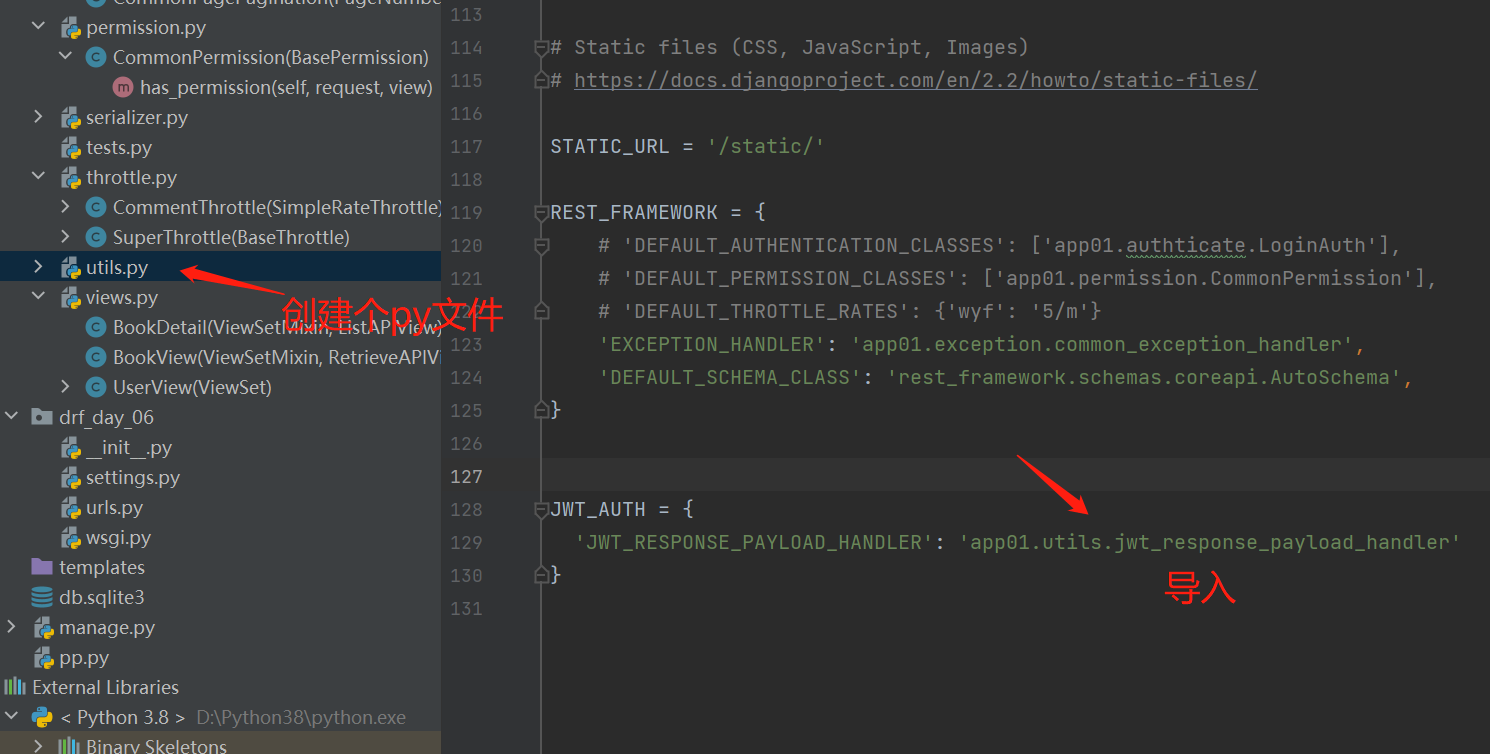
Task: Collapse the throttle.py node
Action: click(39, 177)
